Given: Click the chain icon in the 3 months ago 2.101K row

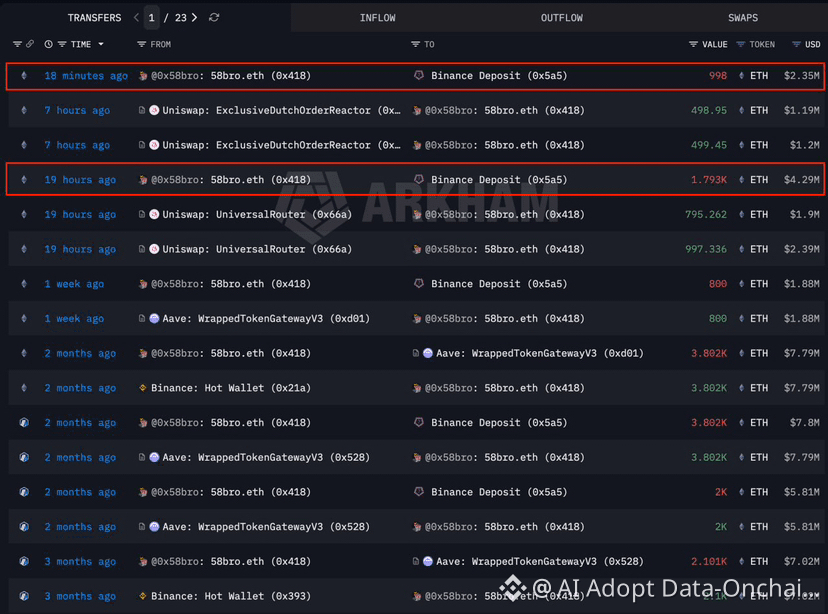Looking at the screenshot, I should (24, 562).
